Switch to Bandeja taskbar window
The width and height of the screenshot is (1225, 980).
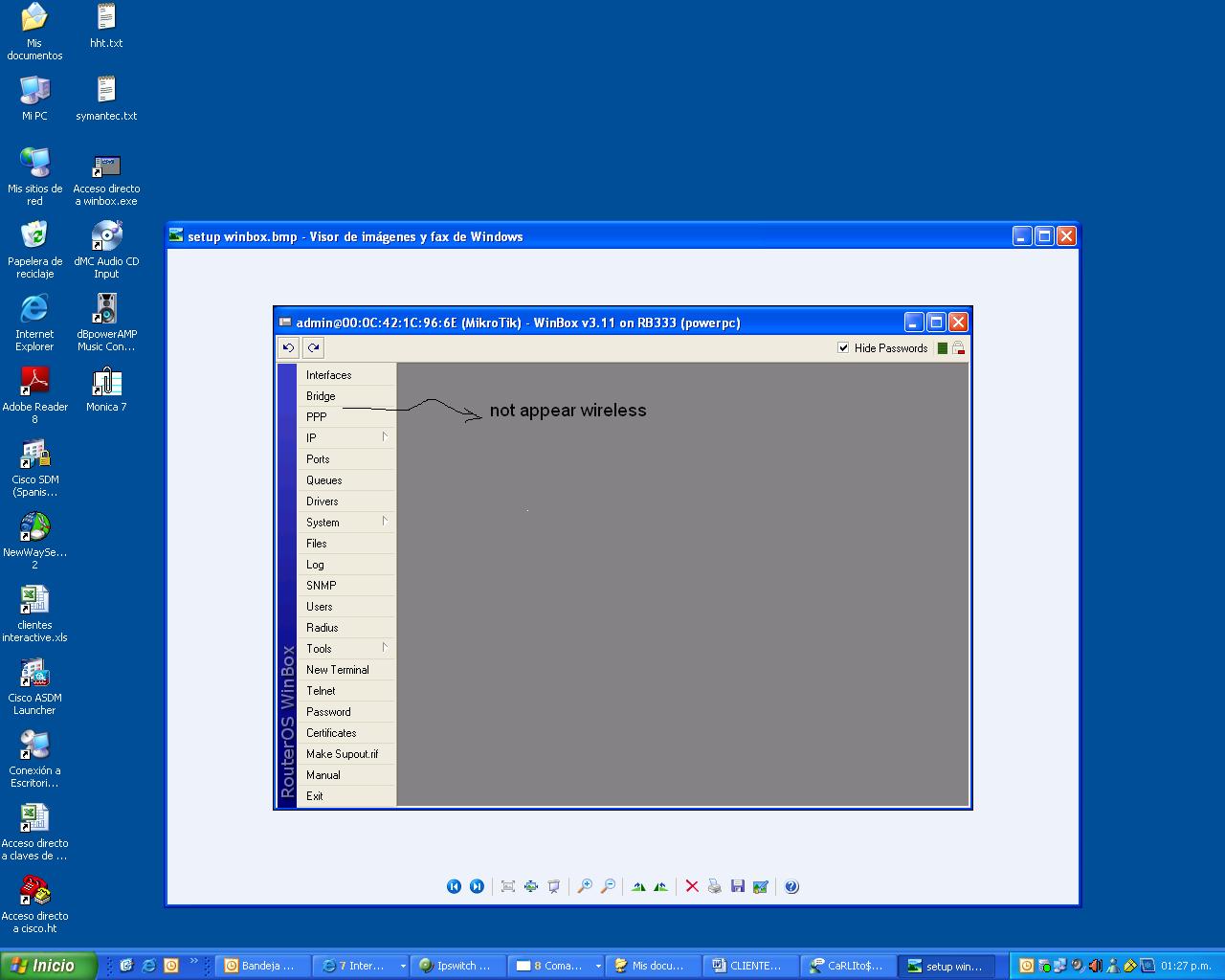click(x=263, y=966)
